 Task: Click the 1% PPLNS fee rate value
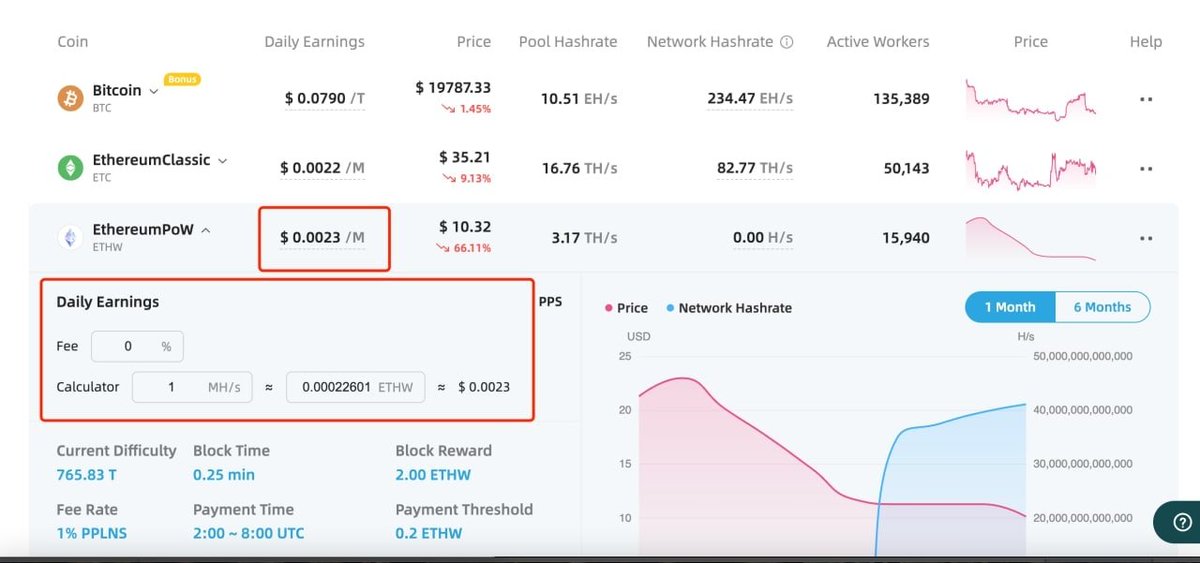coord(92,533)
